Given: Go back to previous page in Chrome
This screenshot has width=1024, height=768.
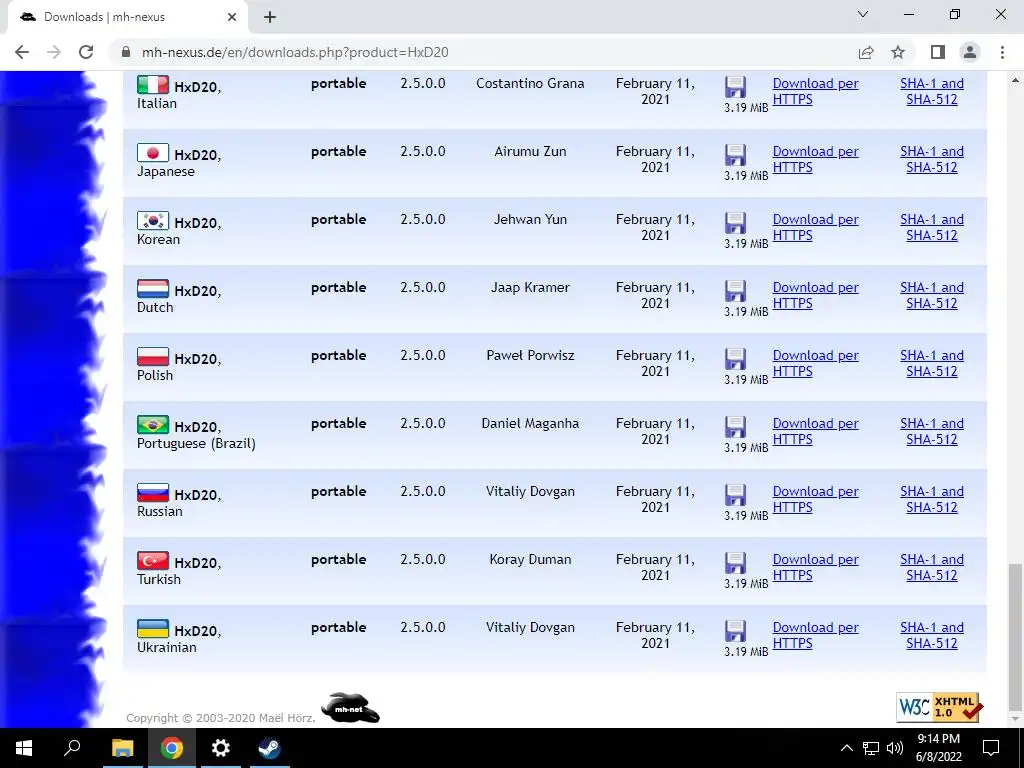Looking at the screenshot, I should [x=22, y=52].
